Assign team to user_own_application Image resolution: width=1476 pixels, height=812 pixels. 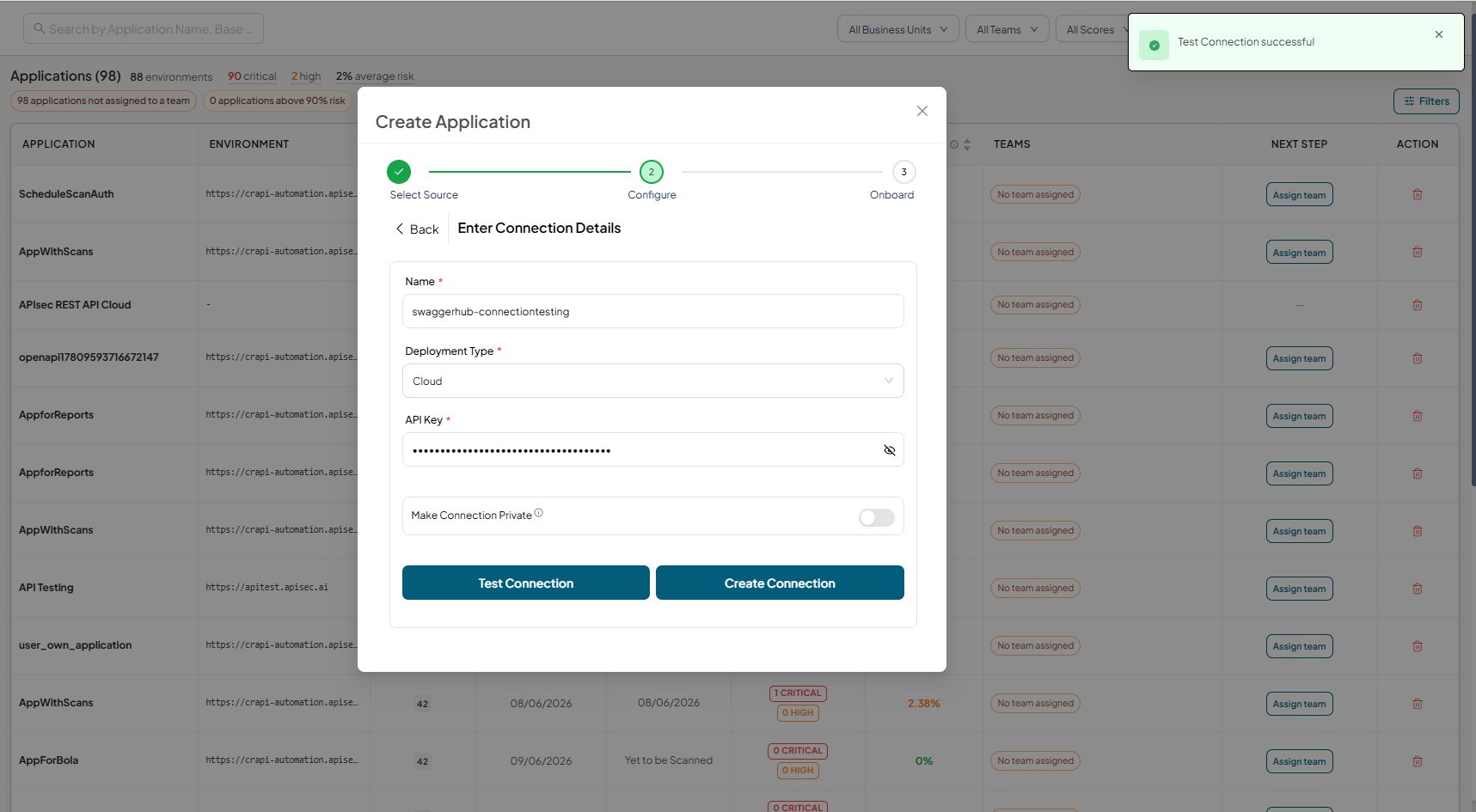(x=1300, y=646)
